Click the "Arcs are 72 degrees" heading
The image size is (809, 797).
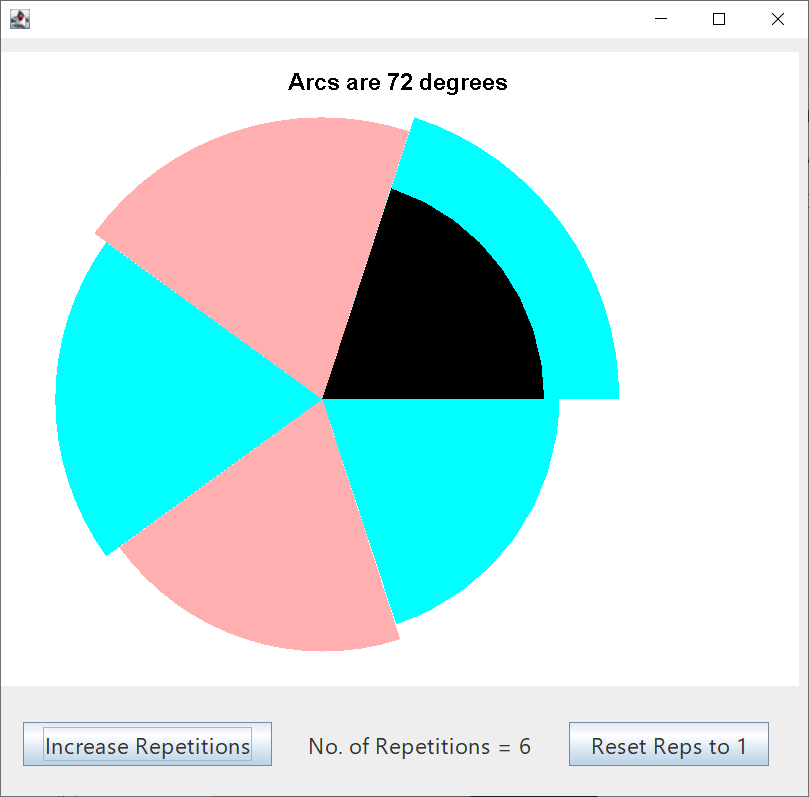(397, 82)
